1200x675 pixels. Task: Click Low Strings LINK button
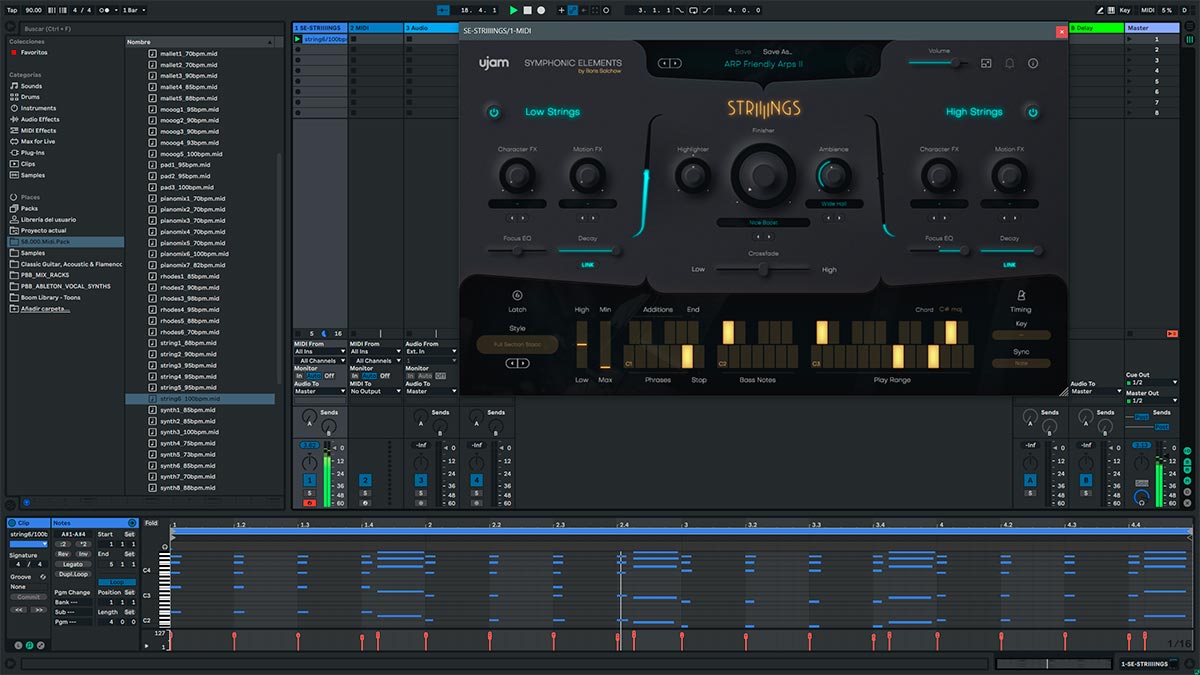click(587, 265)
